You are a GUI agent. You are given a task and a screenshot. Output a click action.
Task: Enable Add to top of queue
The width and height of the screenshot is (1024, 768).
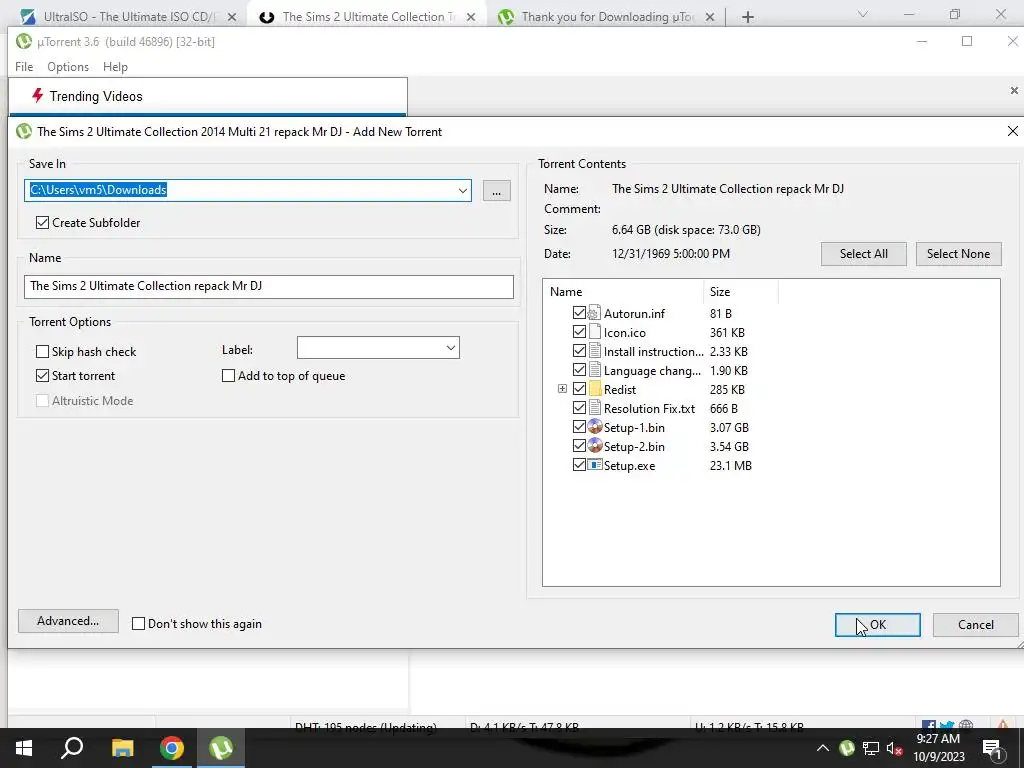coord(229,376)
